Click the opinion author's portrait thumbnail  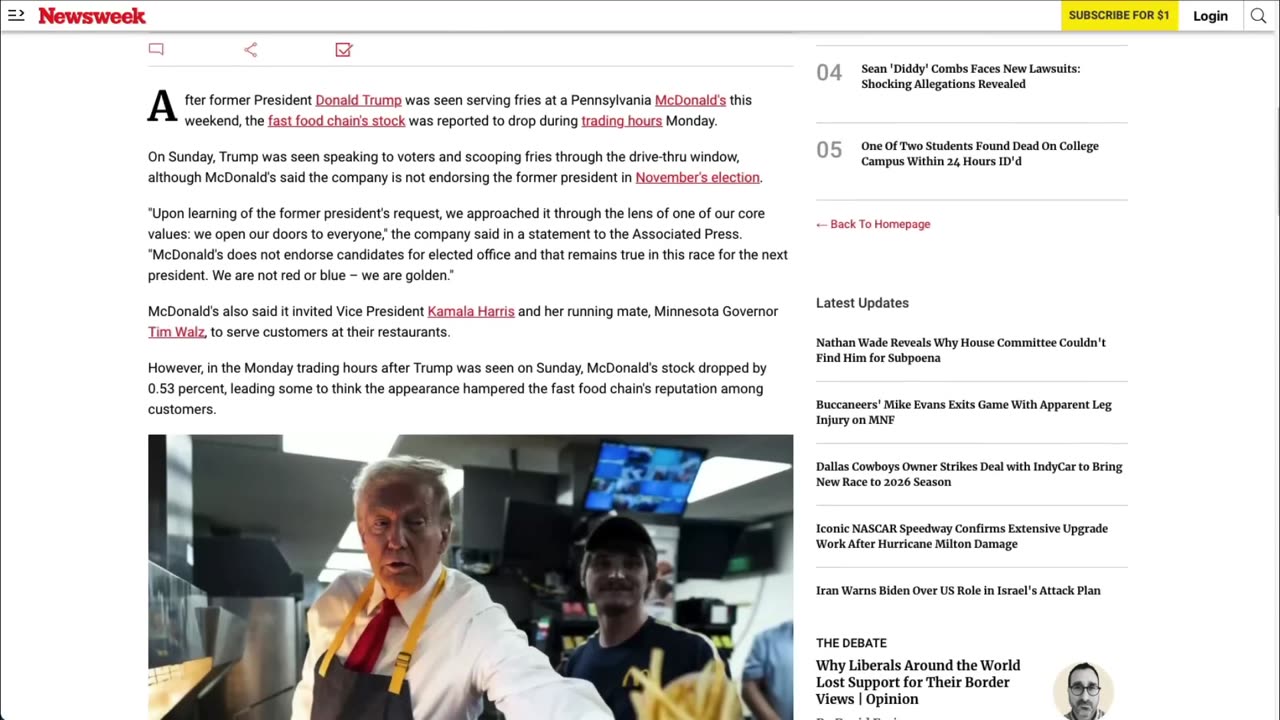(1083, 690)
